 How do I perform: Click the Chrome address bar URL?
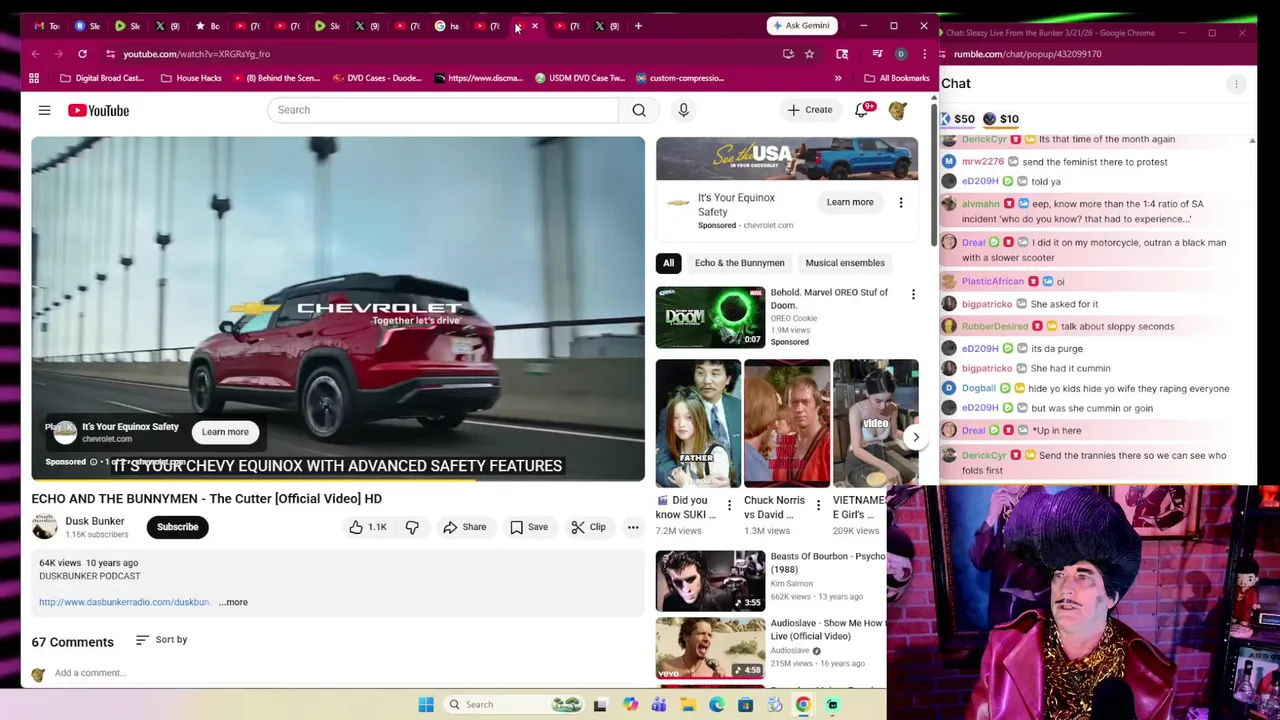[196, 54]
